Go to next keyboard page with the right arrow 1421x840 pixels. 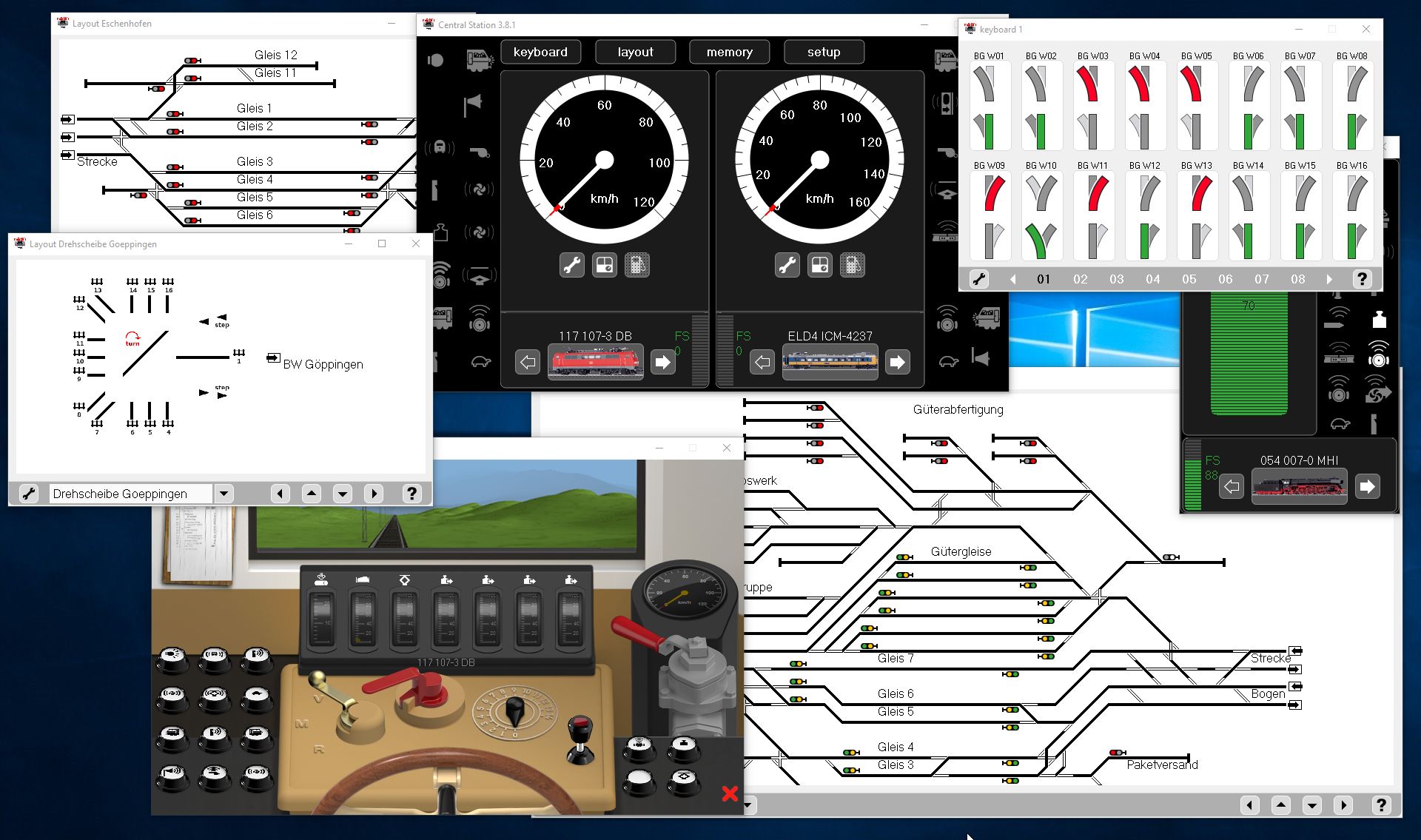(x=1329, y=279)
